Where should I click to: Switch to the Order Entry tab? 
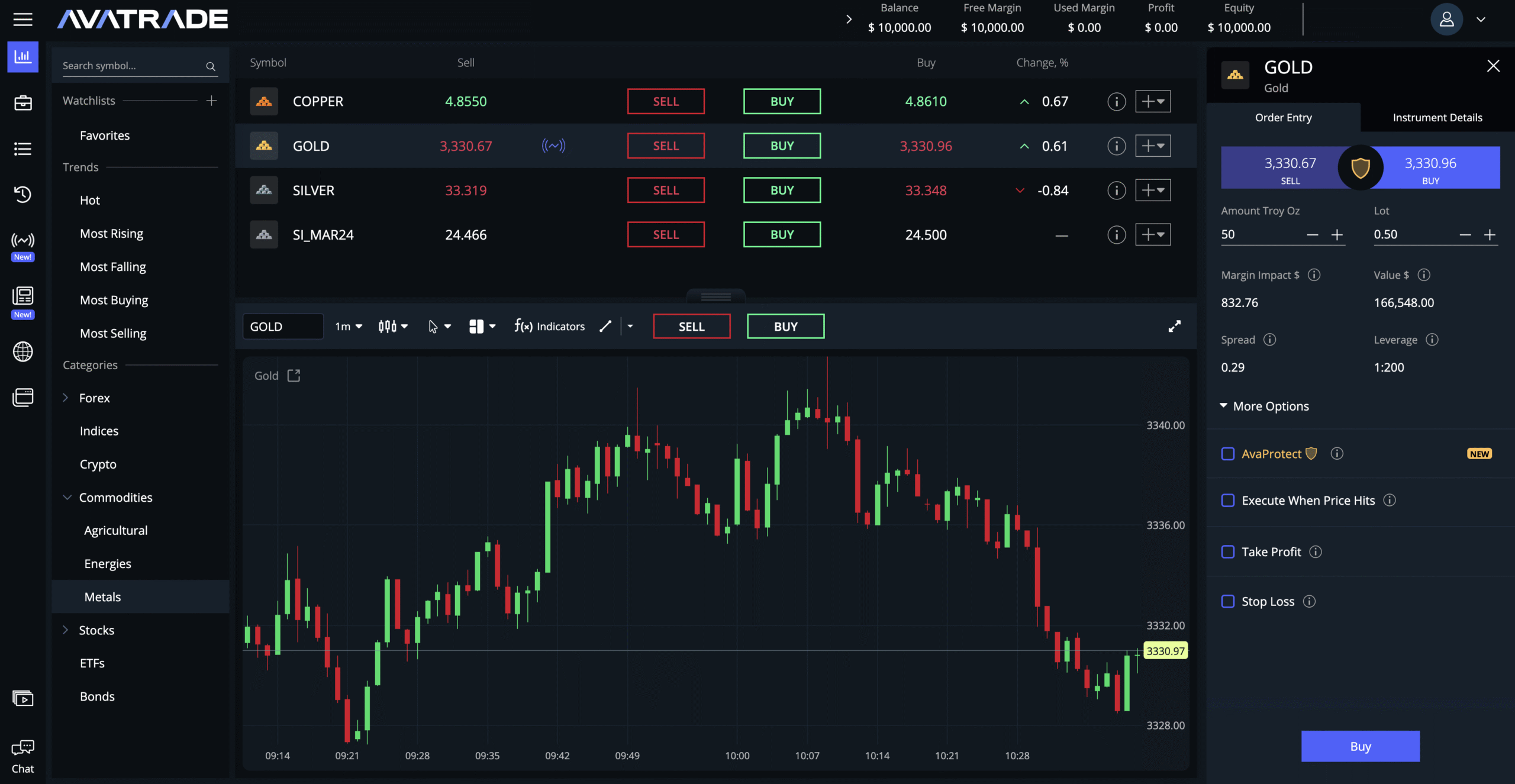[x=1283, y=118]
